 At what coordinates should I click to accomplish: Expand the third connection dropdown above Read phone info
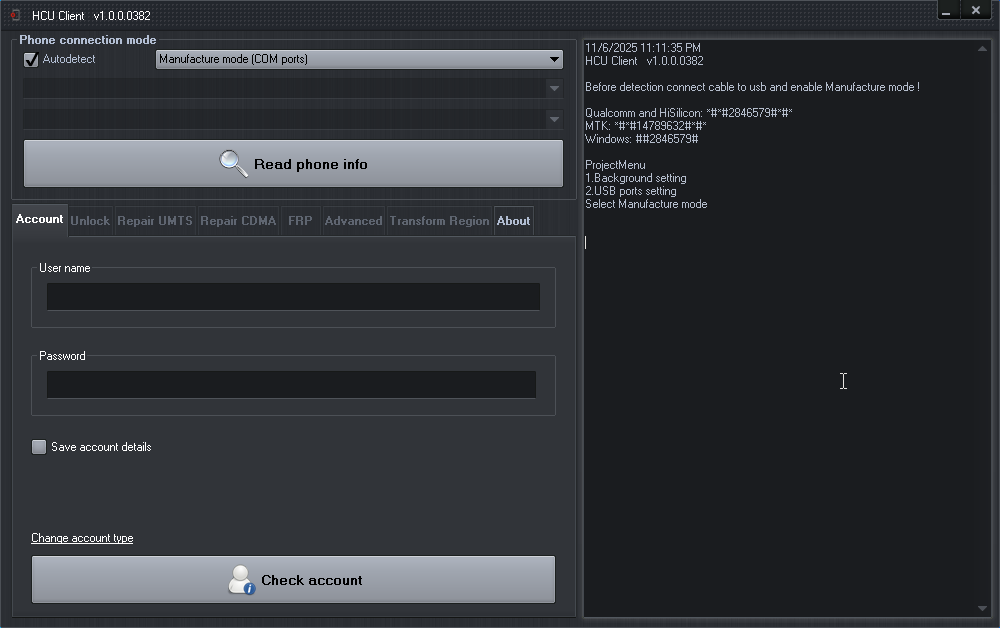tap(293, 119)
